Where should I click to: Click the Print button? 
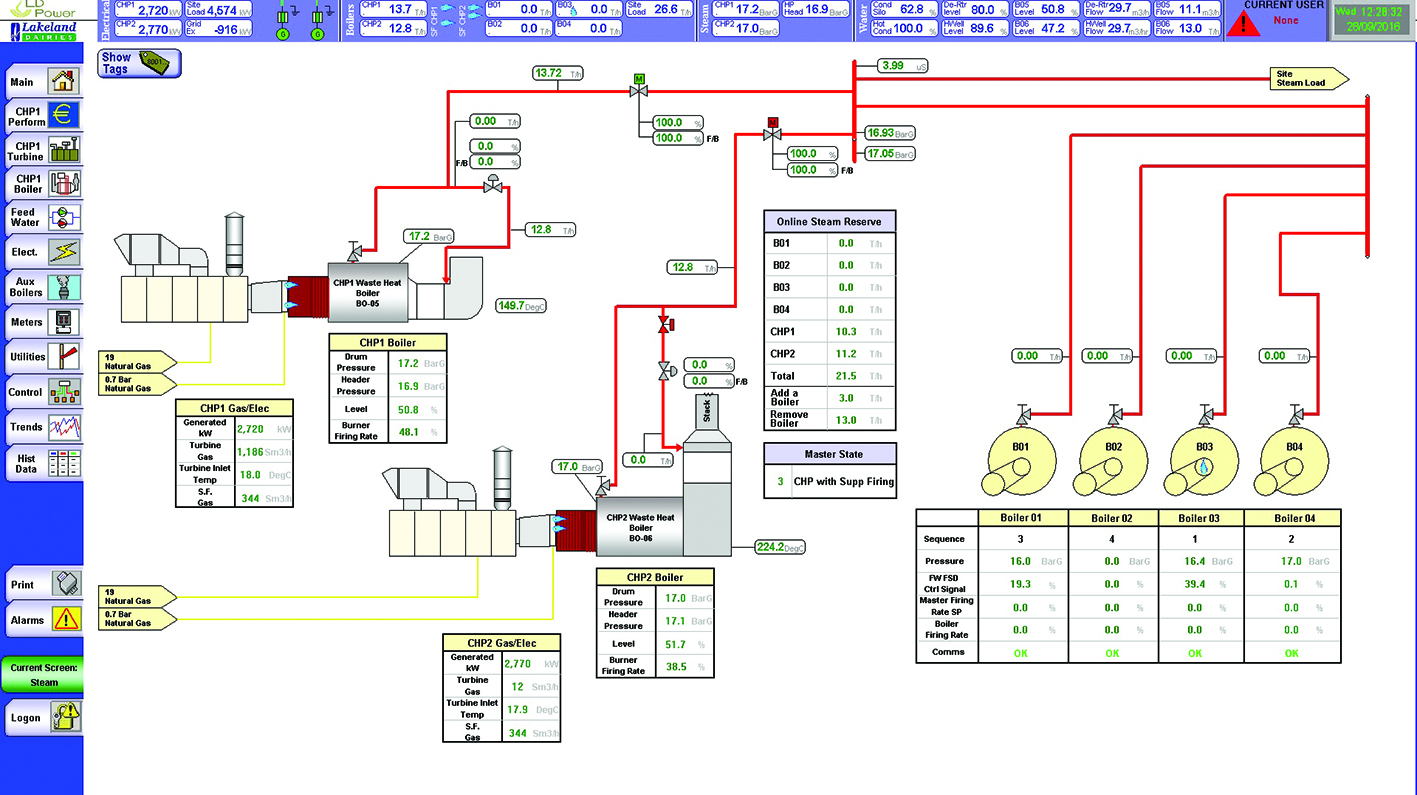click(x=43, y=584)
